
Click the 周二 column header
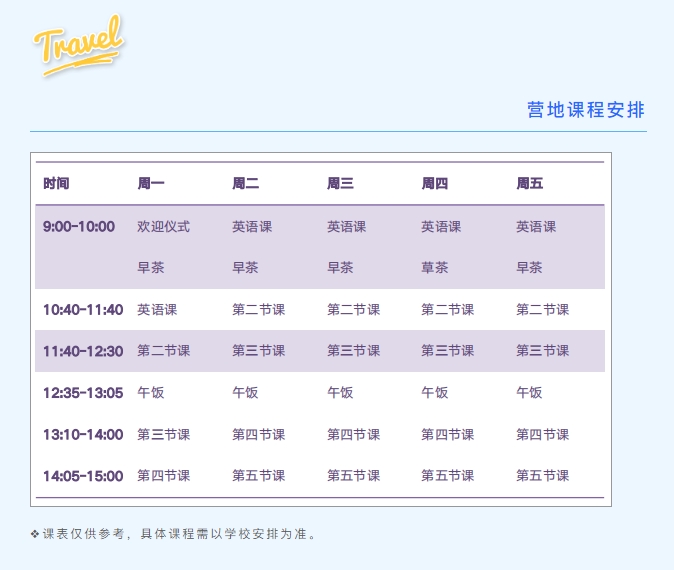point(245,184)
